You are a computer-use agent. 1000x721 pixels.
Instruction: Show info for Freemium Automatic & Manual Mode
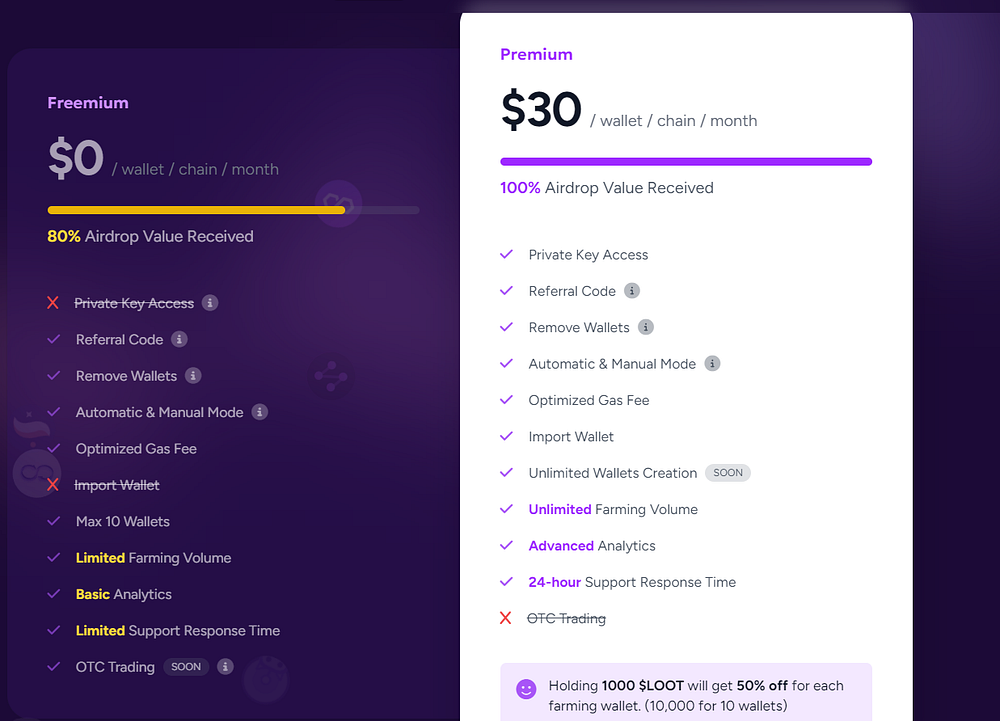coord(260,412)
